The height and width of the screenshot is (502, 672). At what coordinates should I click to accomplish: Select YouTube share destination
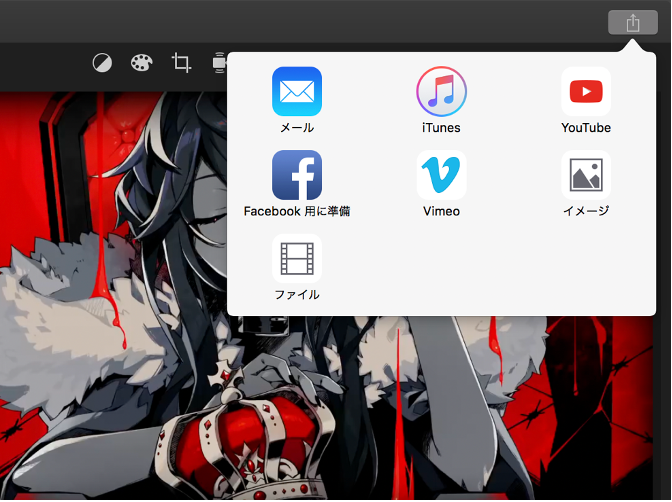[586, 91]
